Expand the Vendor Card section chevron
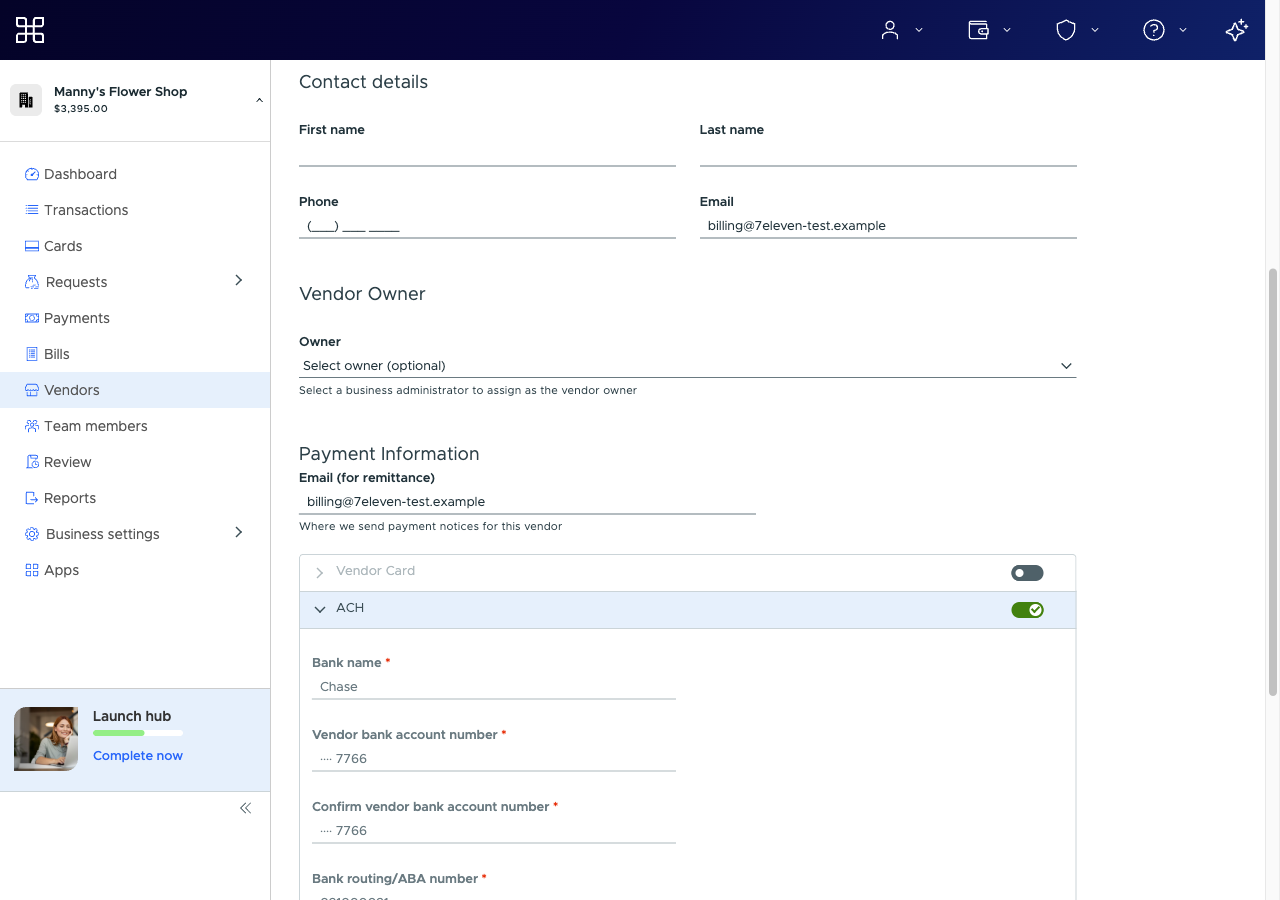The height and width of the screenshot is (900, 1280). [320, 573]
